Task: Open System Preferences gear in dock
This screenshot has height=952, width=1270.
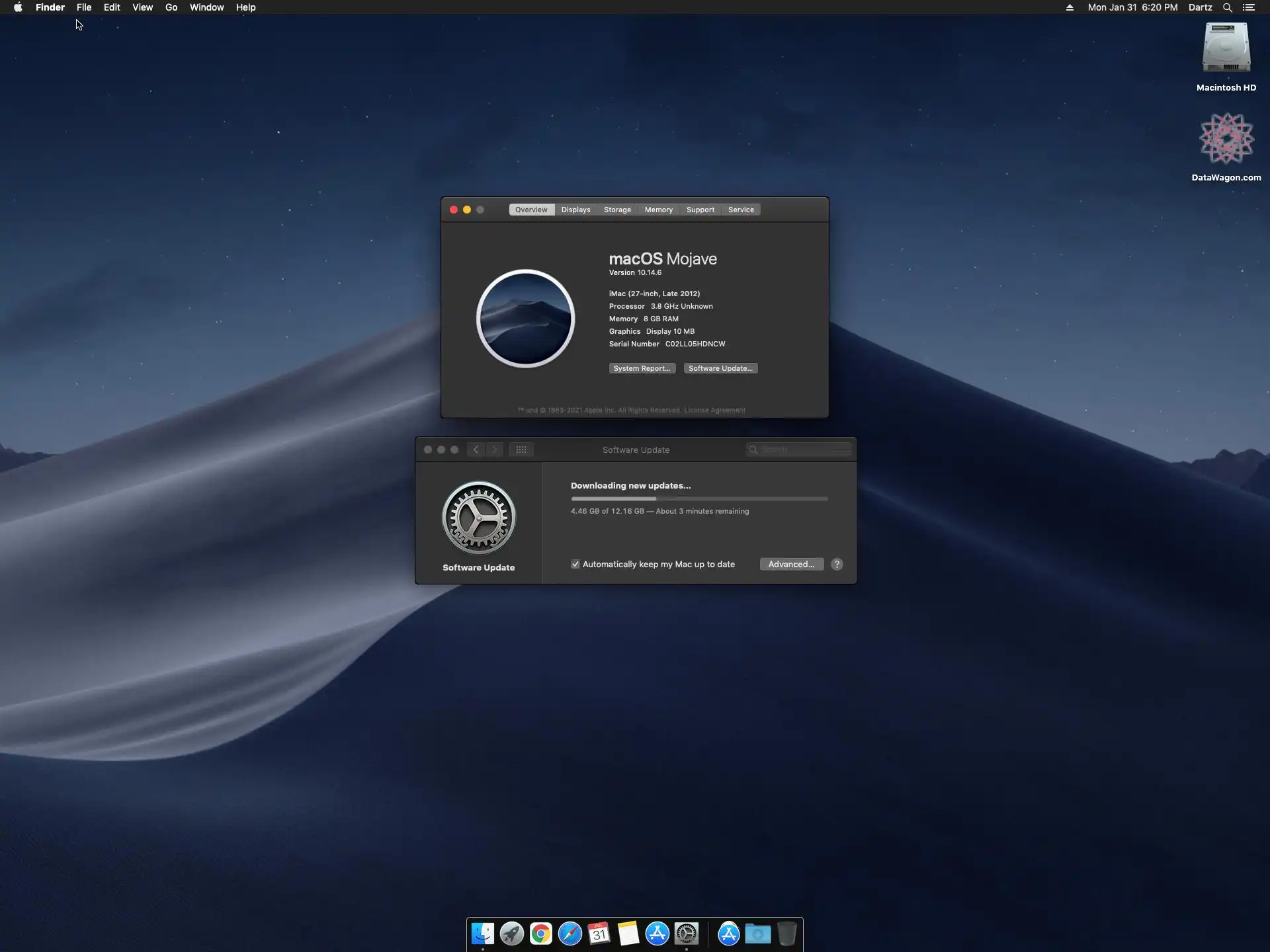Action: point(687,933)
